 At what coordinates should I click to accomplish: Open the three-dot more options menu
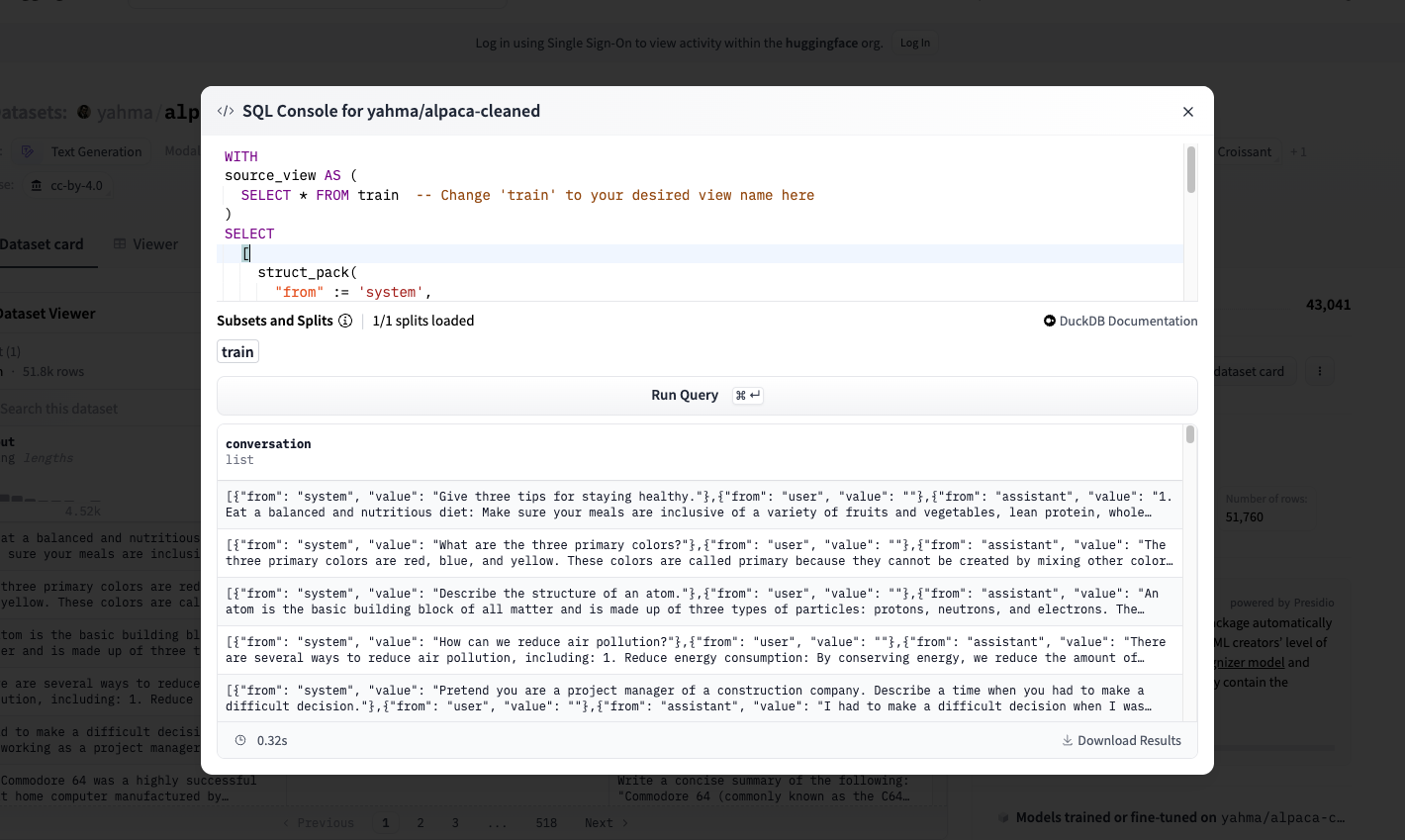point(1319,371)
